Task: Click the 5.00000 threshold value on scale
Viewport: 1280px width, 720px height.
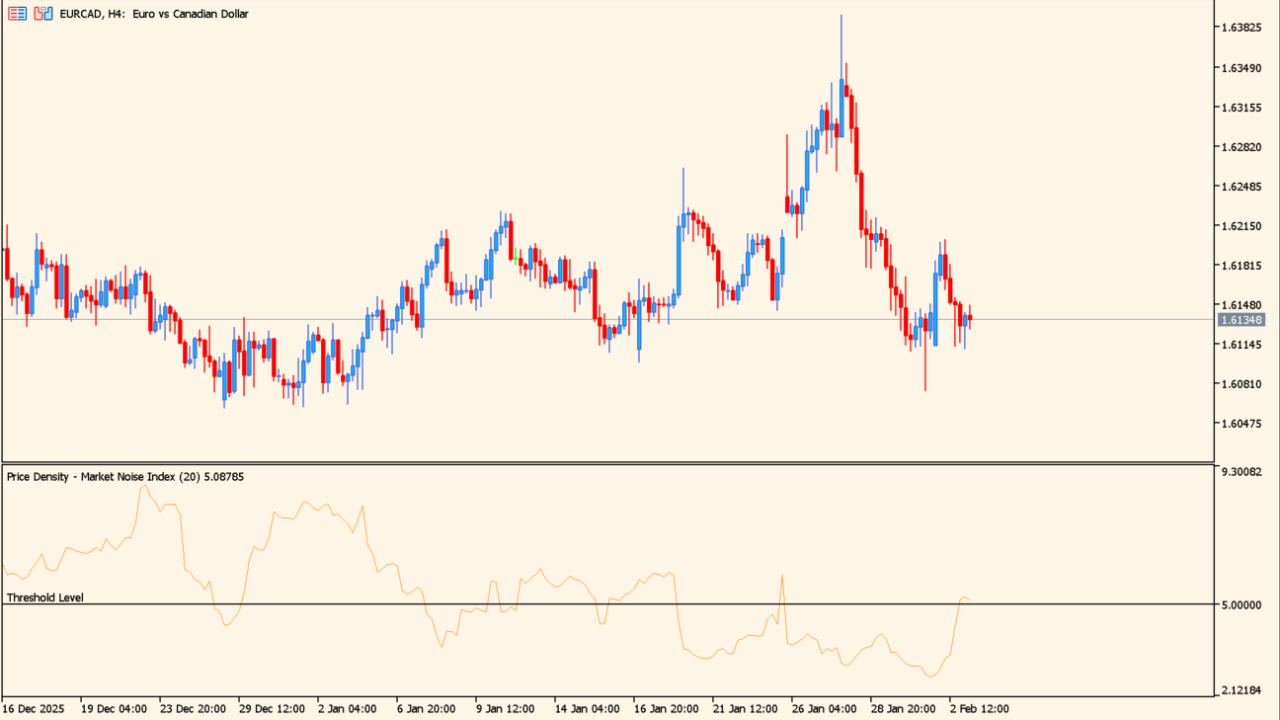Action: click(1243, 605)
